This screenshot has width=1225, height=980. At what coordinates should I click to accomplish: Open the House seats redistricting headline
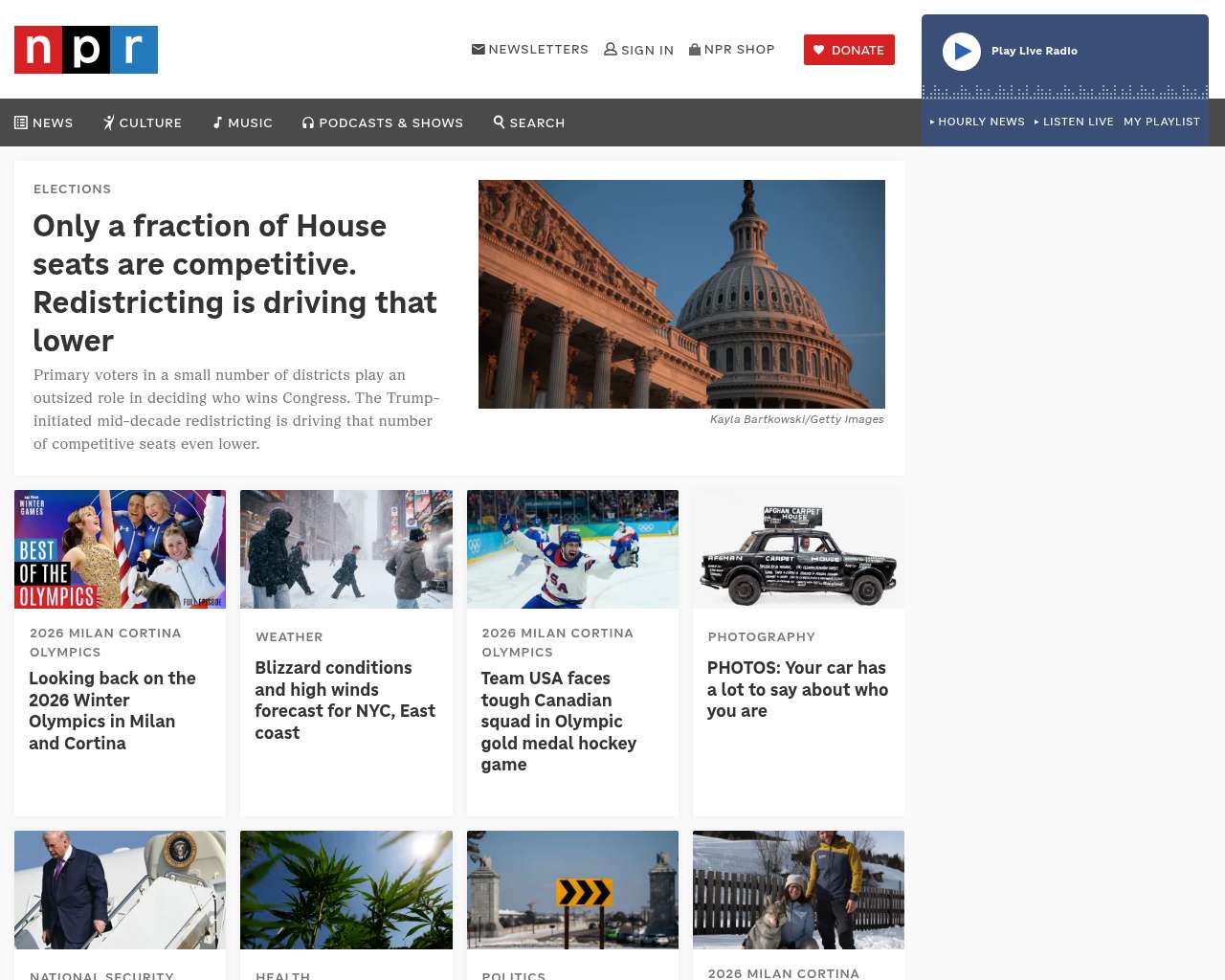click(235, 283)
